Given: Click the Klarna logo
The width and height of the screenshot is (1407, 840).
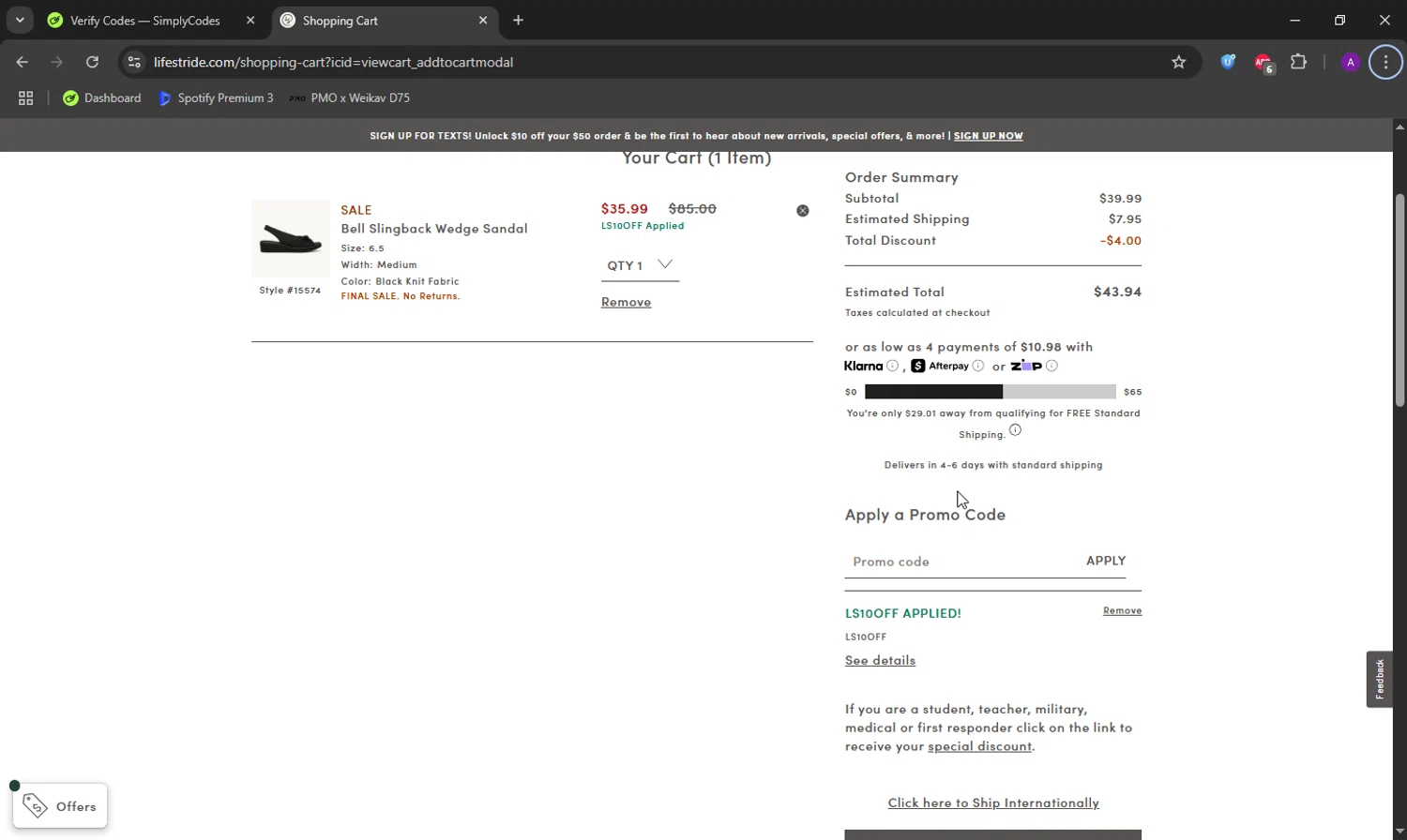Looking at the screenshot, I should click(863, 366).
